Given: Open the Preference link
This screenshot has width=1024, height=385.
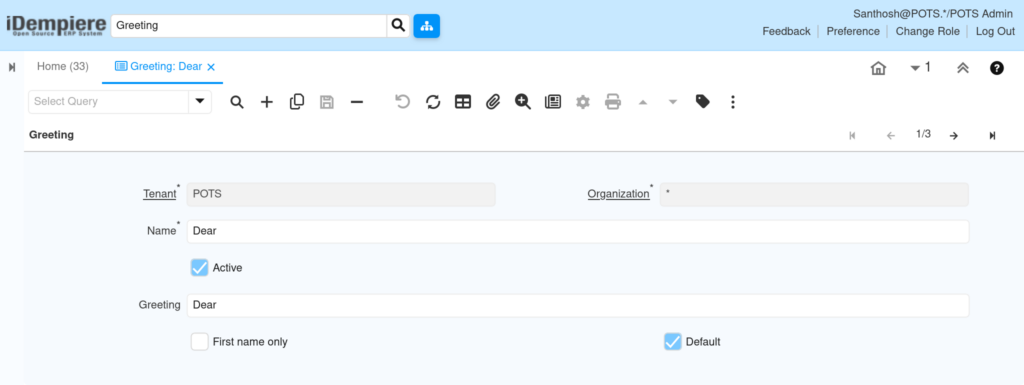Looking at the screenshot, I should pos(853,31).
